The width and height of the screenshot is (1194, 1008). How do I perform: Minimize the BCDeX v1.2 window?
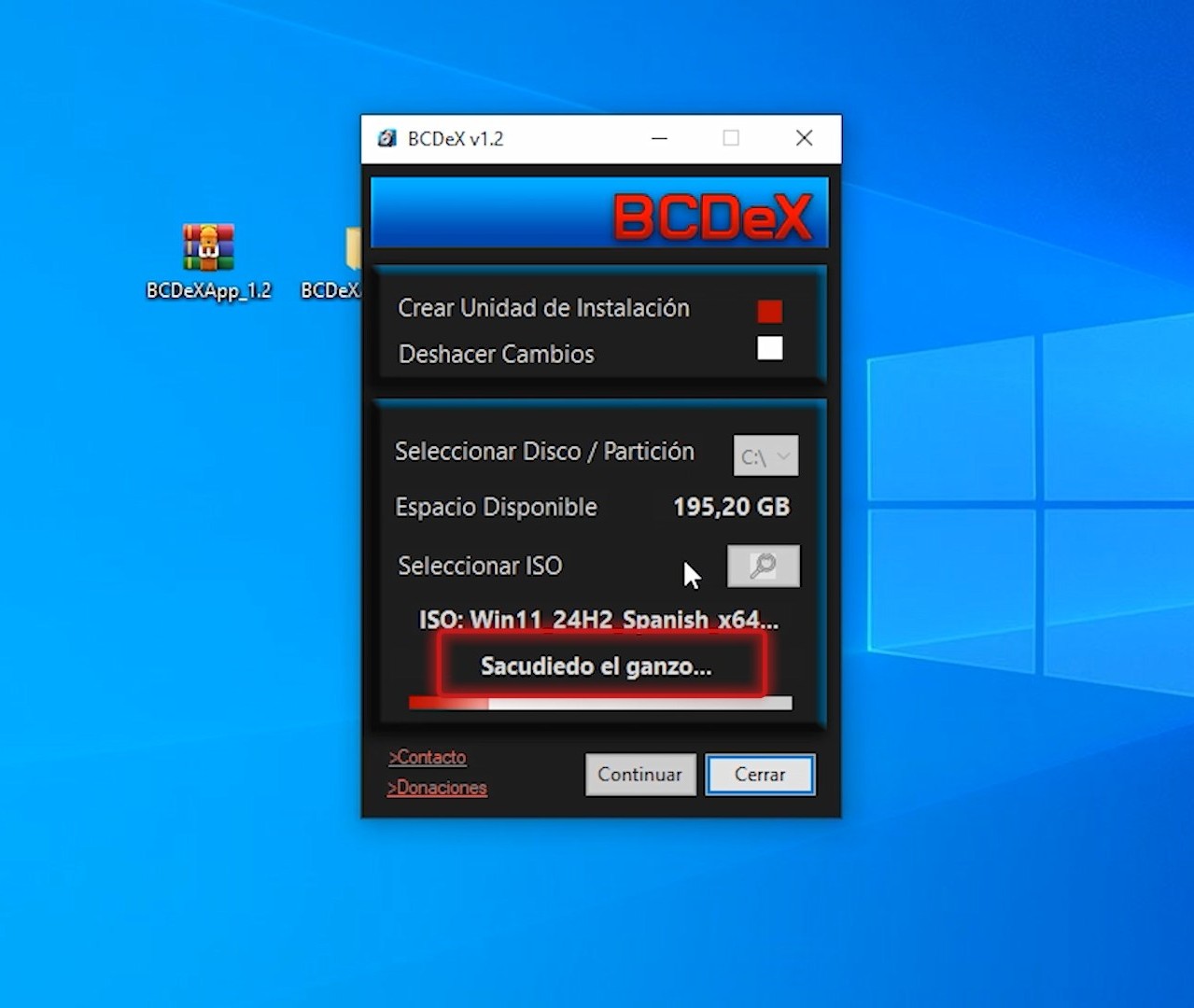point(659,138)
